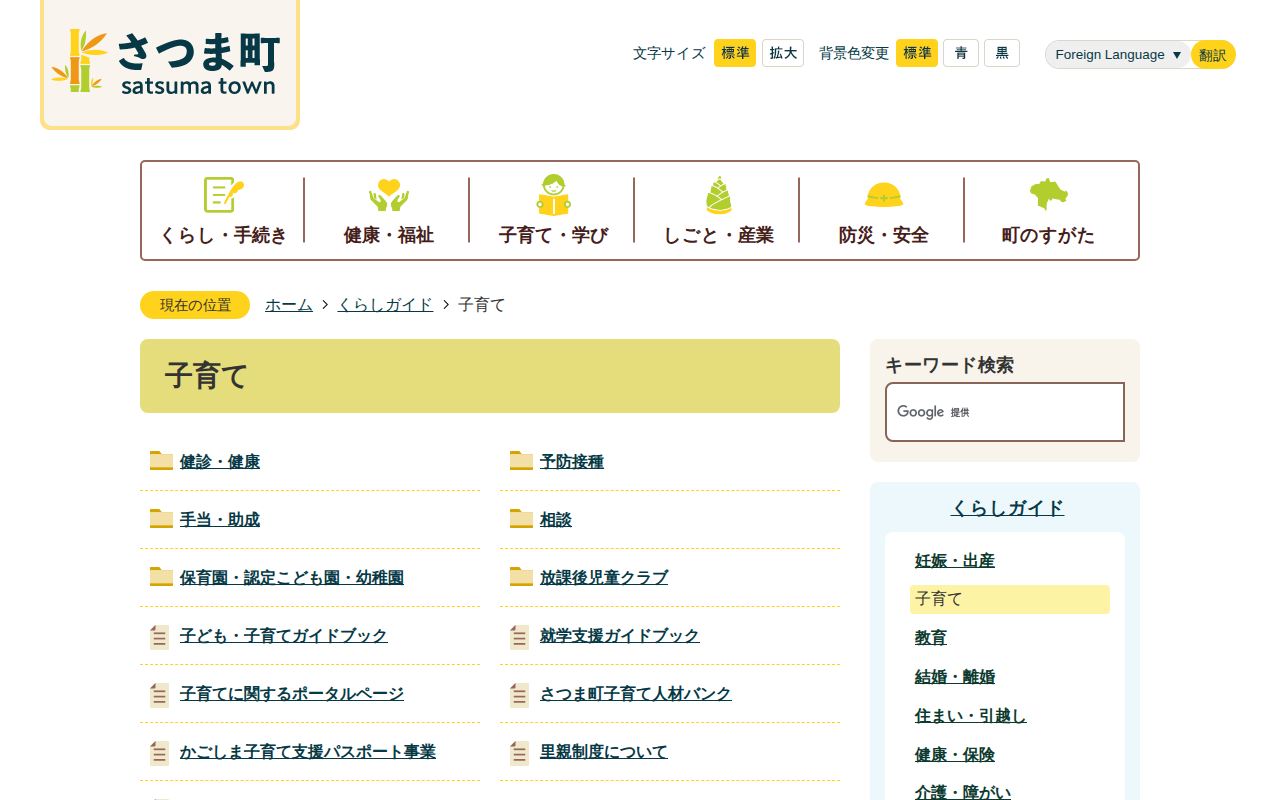Image resolution: width=1280 pixels, height=800 pixels.
Task: Click folder icon beside 手当・助成
Action: tap(161, 519)
